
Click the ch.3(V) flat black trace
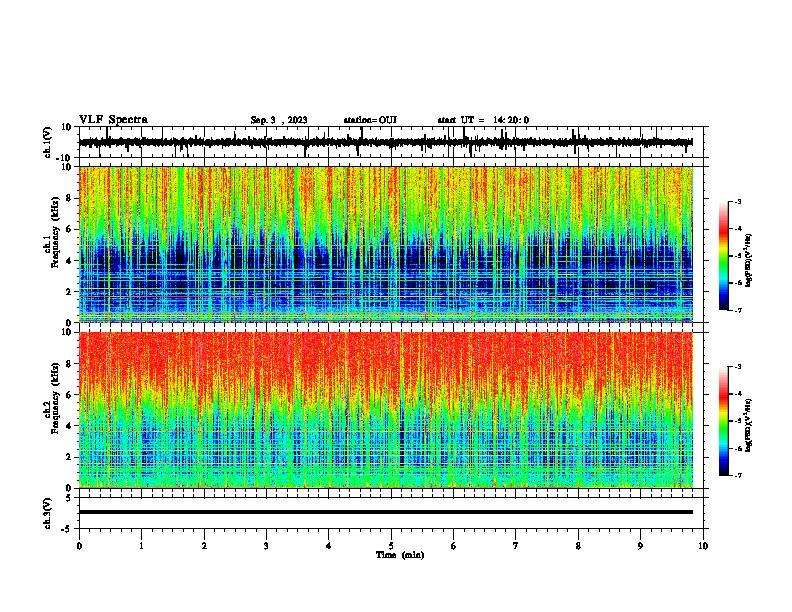pos(386,512)
